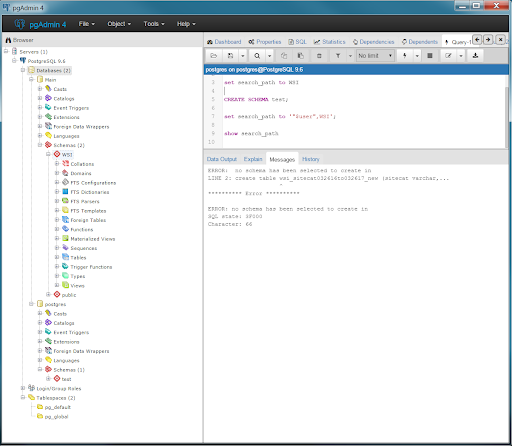Image resolution: width=512 pixels, height=446 pixels.
Task: Click the Find magnifier icon
Action: coord(257,56)
